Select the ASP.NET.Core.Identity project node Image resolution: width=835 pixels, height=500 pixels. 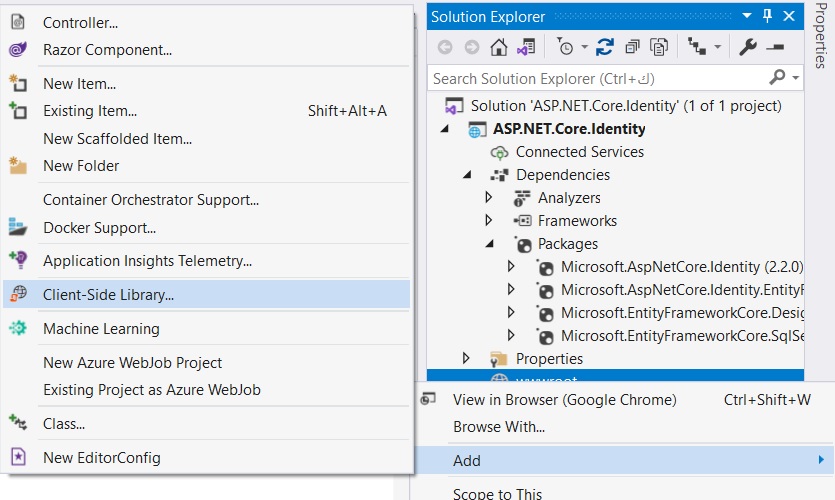pos(569,129)
